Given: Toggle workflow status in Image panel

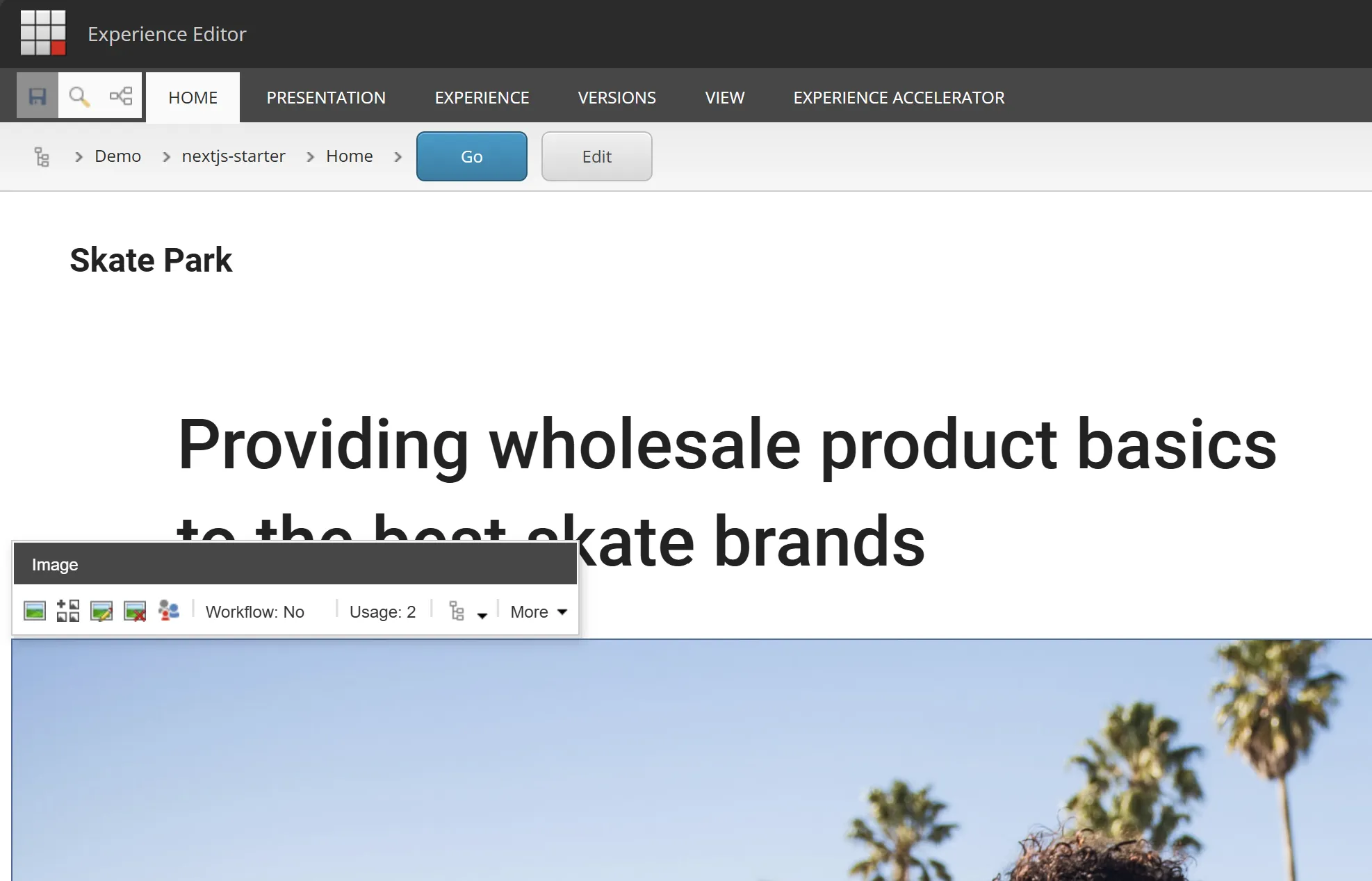Looking at the screenshot, I should (x=256, y=612).
